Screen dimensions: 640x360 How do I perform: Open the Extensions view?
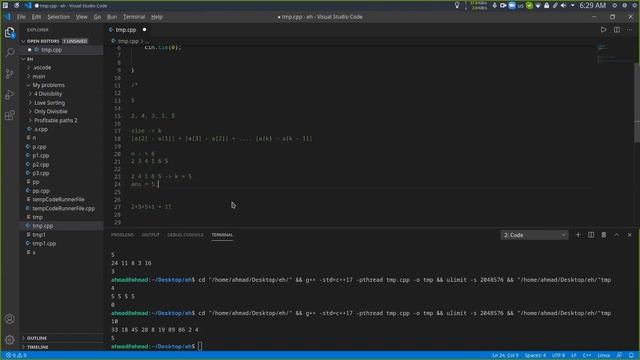tap(10, 115)
